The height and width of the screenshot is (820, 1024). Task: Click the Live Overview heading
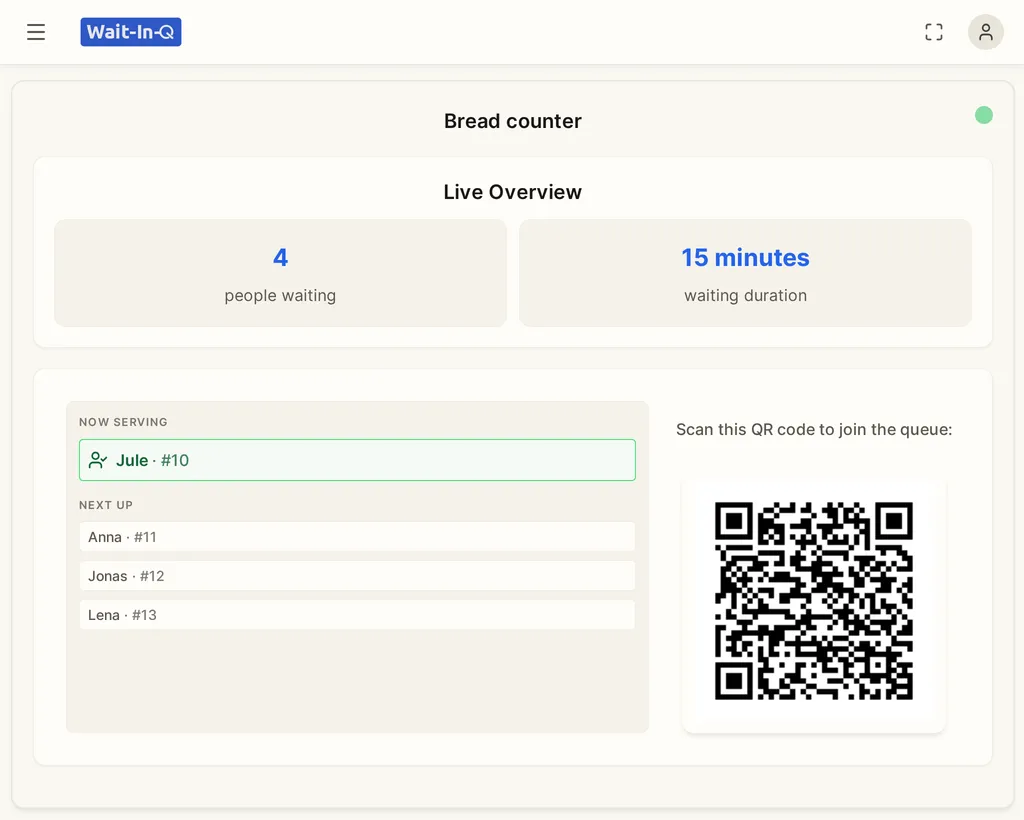pos(513,192)
